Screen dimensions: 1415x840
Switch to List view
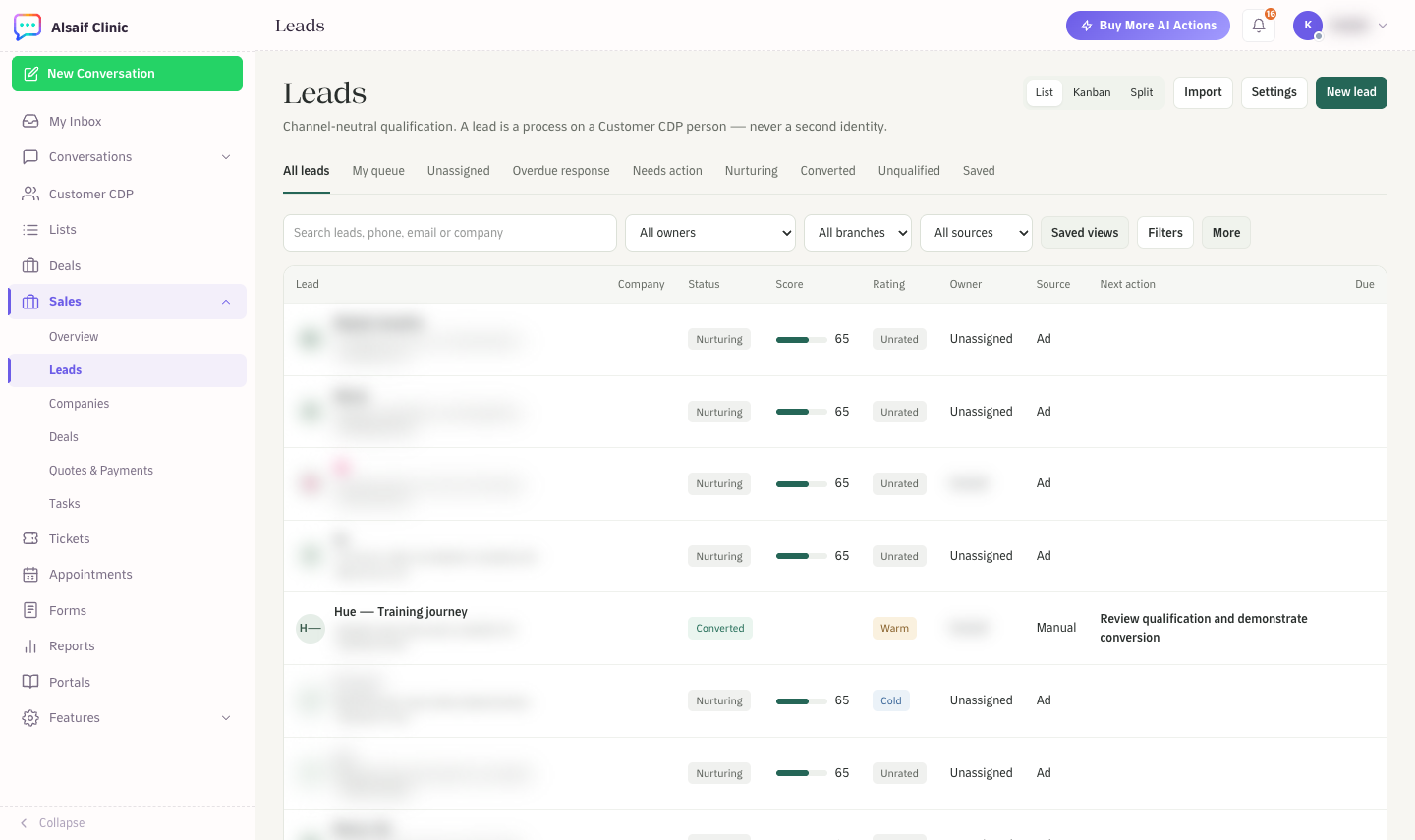[x=1044, y=92]
